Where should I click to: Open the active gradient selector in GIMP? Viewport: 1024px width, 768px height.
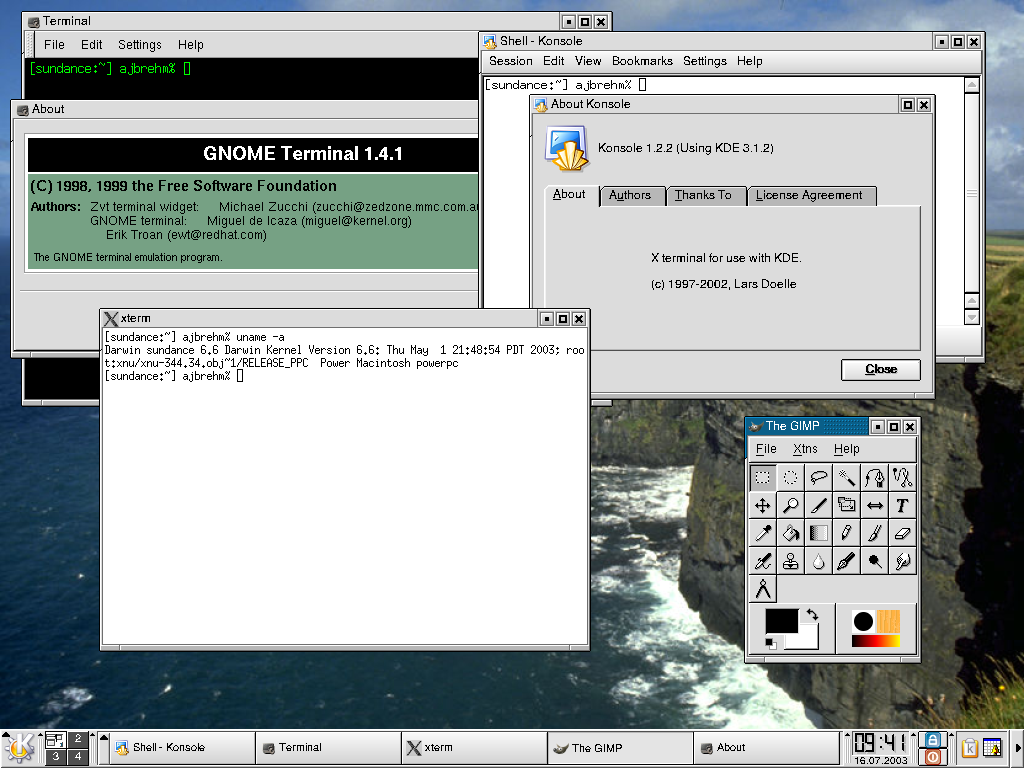pyautogui.click(x=875, y=641)
